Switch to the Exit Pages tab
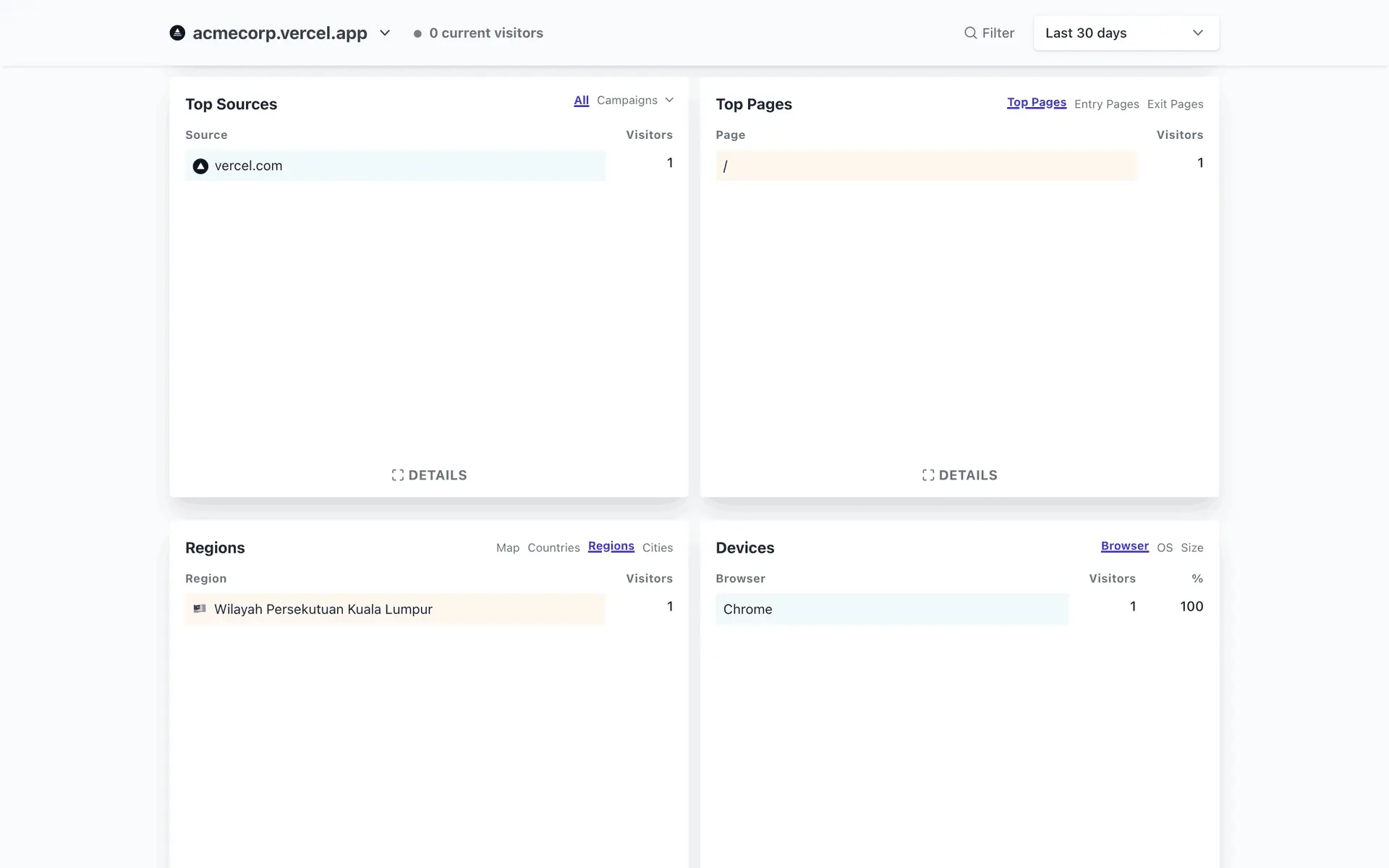This screenshot has height=868, width=1389. pos(1175,104)
